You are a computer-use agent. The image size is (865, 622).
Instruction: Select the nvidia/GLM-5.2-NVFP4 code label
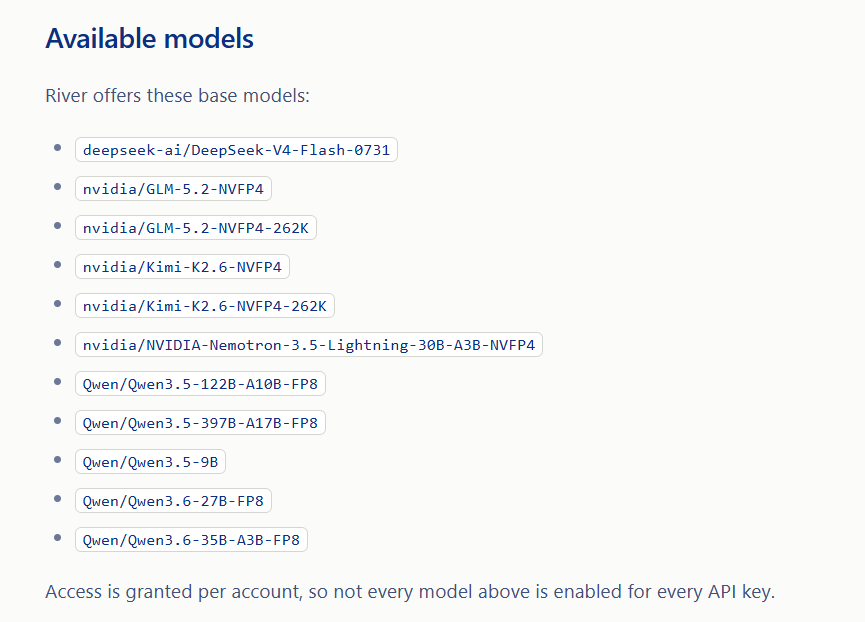click(173, 189)
